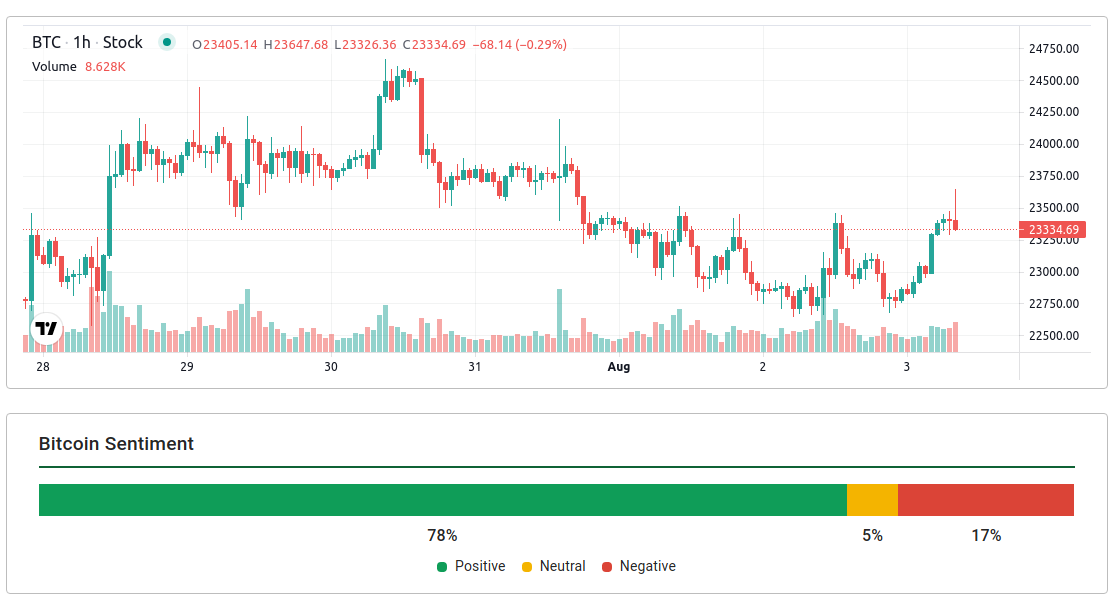
Task: Click the Volume indicator label
Action: click(x=54, y=66)
